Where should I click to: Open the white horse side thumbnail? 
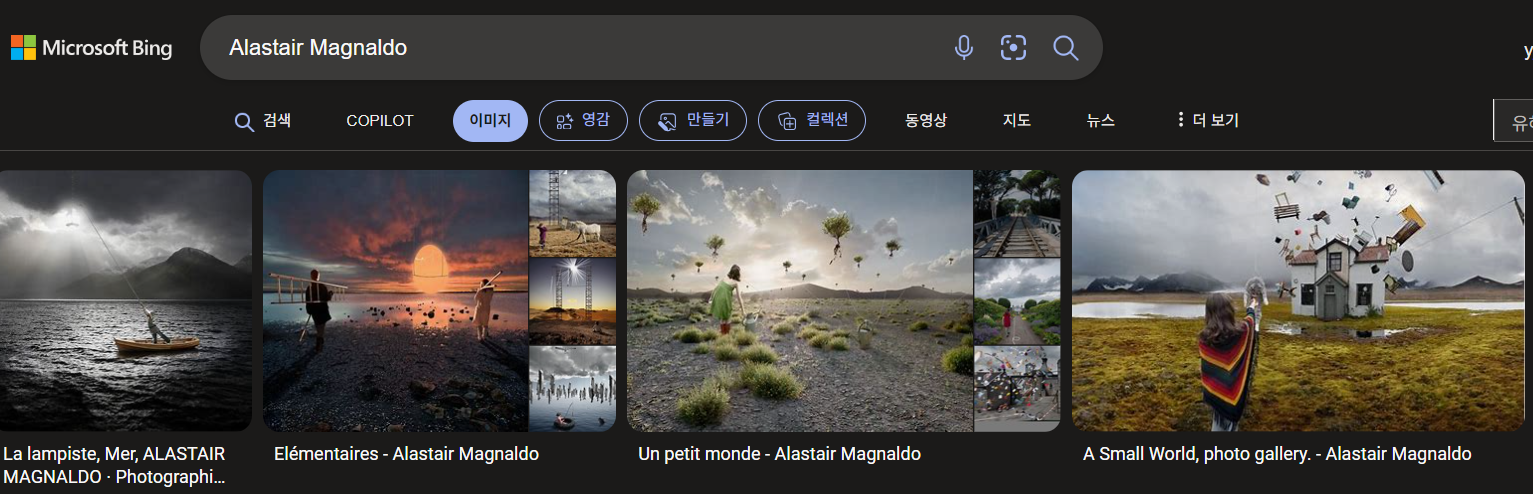point(572,213)
